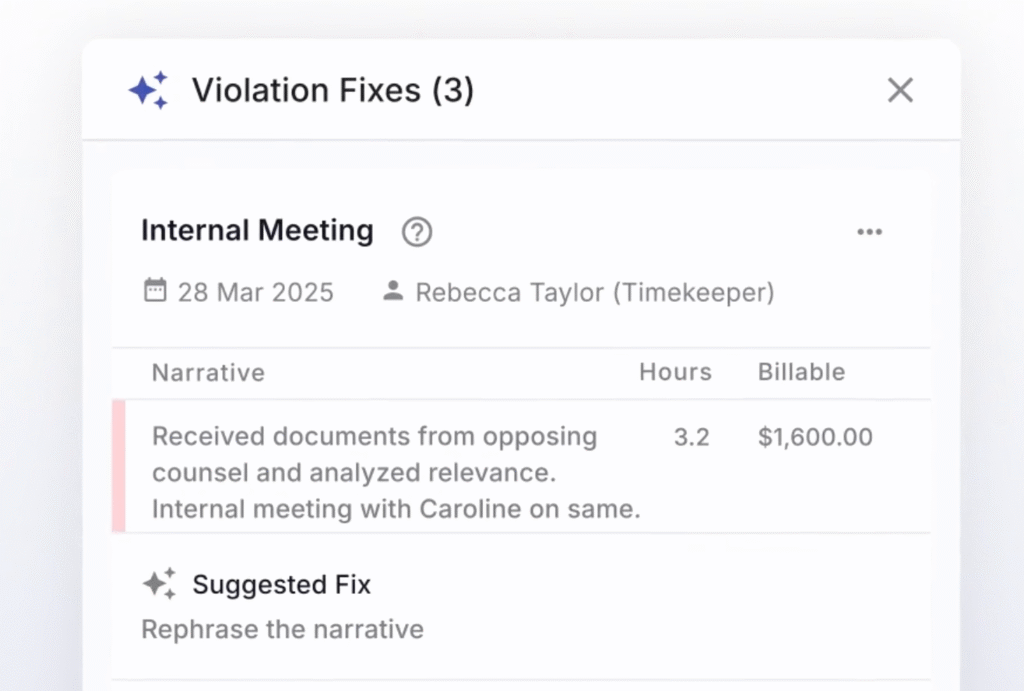Close the Violation Fixes panel
The height and width of the screenshot is (691, 1024).
point(900,91)
